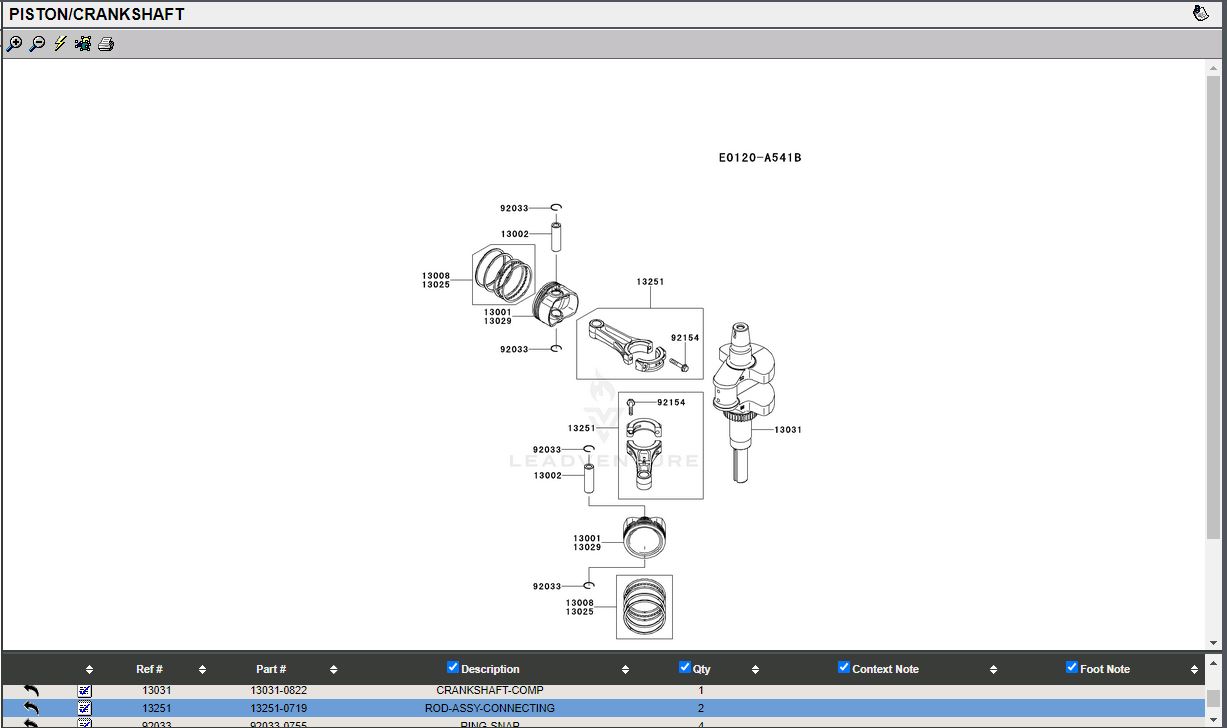Toggle the Foot Note column checkbox
Viewport: 1227px width, 728px height.
click(x=1072, y=667)
